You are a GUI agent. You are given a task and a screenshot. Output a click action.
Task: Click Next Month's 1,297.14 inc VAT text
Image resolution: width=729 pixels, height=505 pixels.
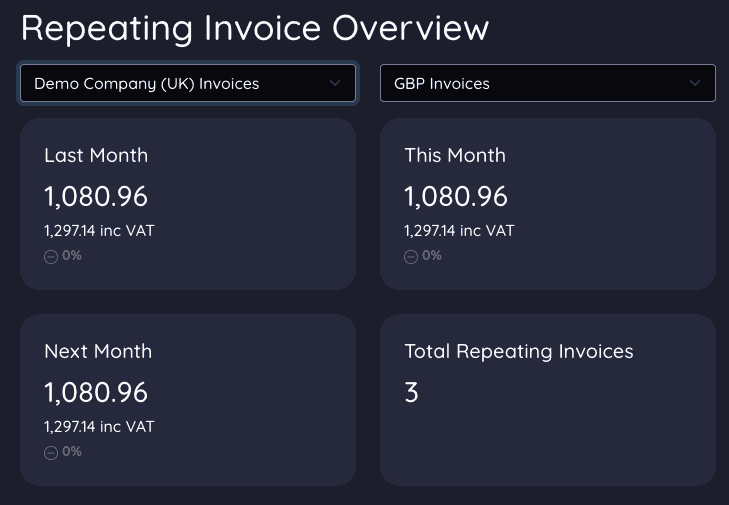pos(99,427)
